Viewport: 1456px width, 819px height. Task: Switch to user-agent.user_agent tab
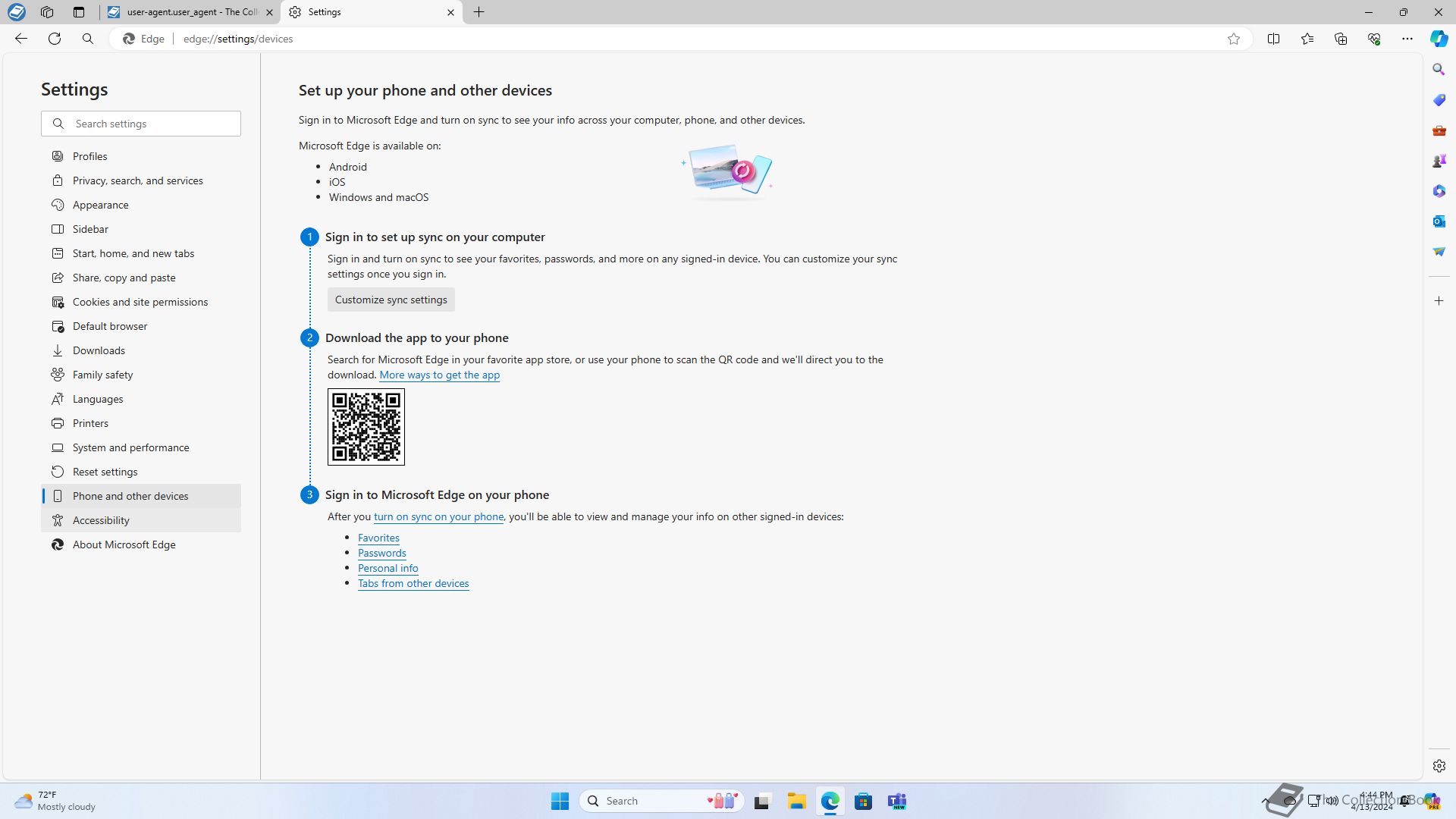(x=190, y=12)
